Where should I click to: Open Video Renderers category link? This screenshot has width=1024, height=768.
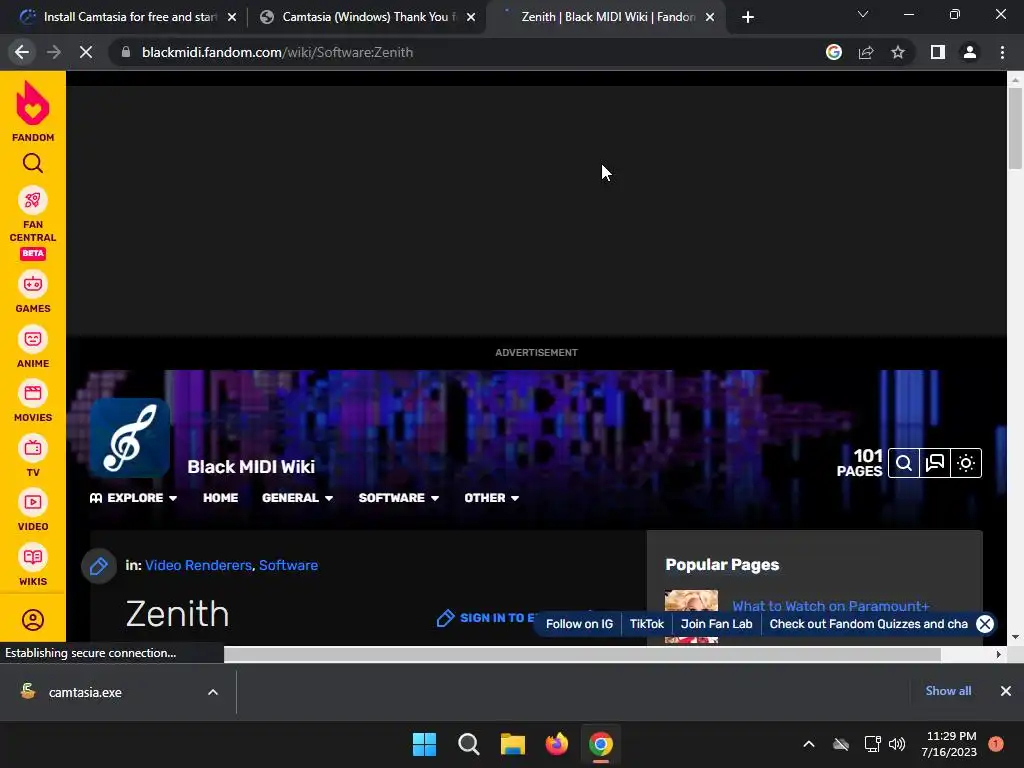198,566
